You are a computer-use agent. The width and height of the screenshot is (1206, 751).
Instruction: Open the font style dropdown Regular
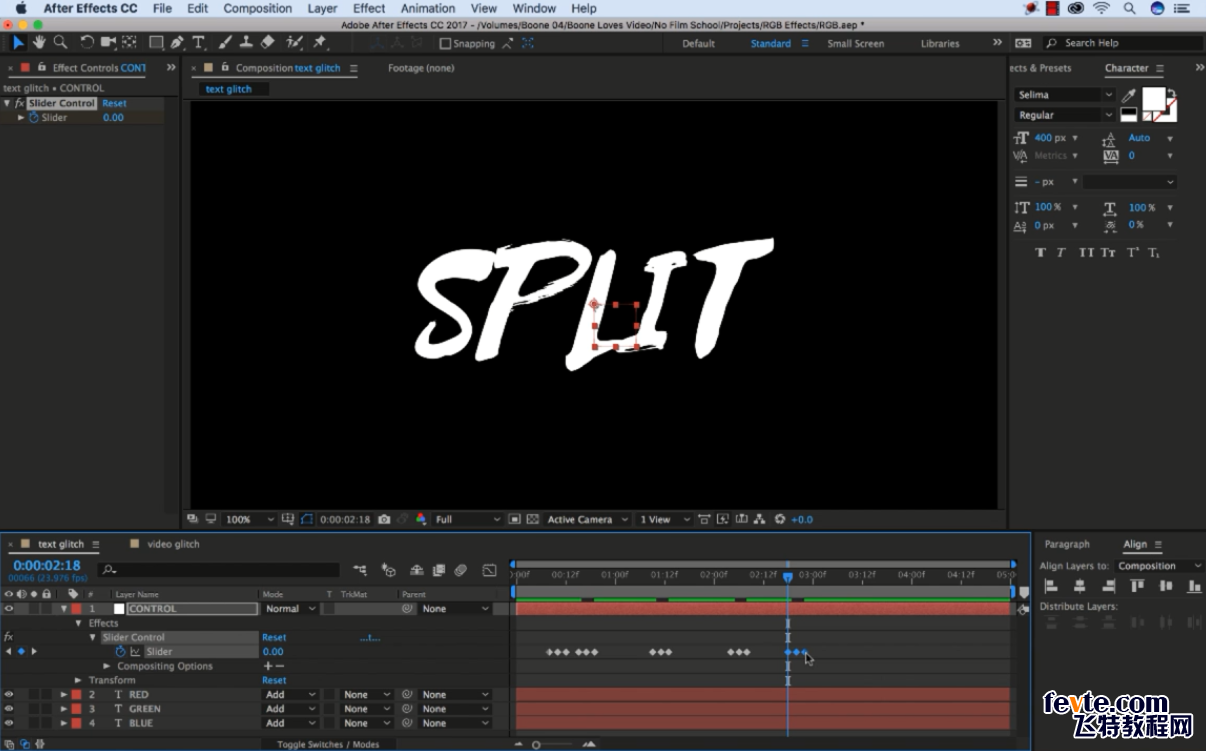point(1064,115)
